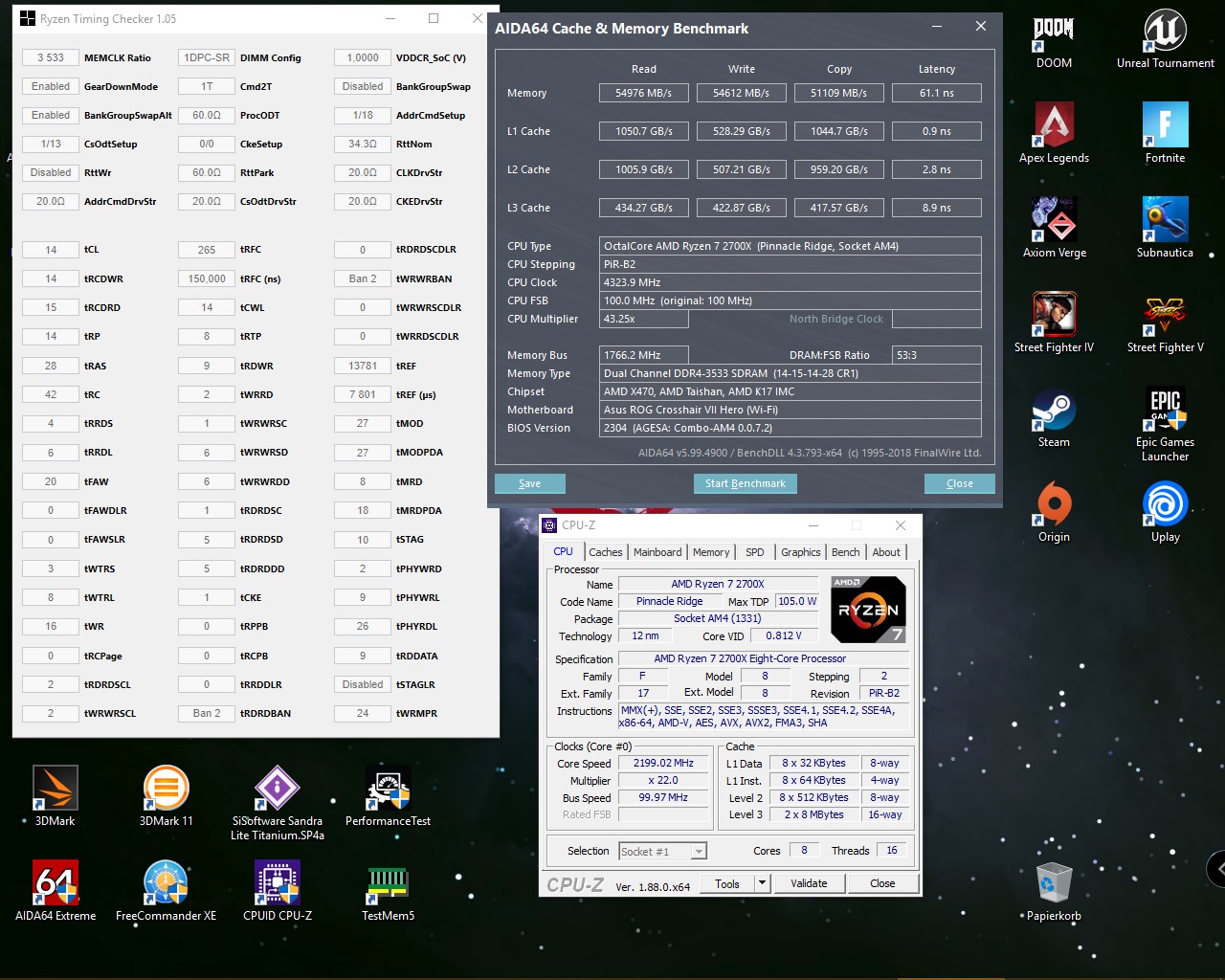Launch PerformanceTest desktop icon
The width and height of the screenshot is (1225, 980).
pyautogui.click(x=388, y=796)
